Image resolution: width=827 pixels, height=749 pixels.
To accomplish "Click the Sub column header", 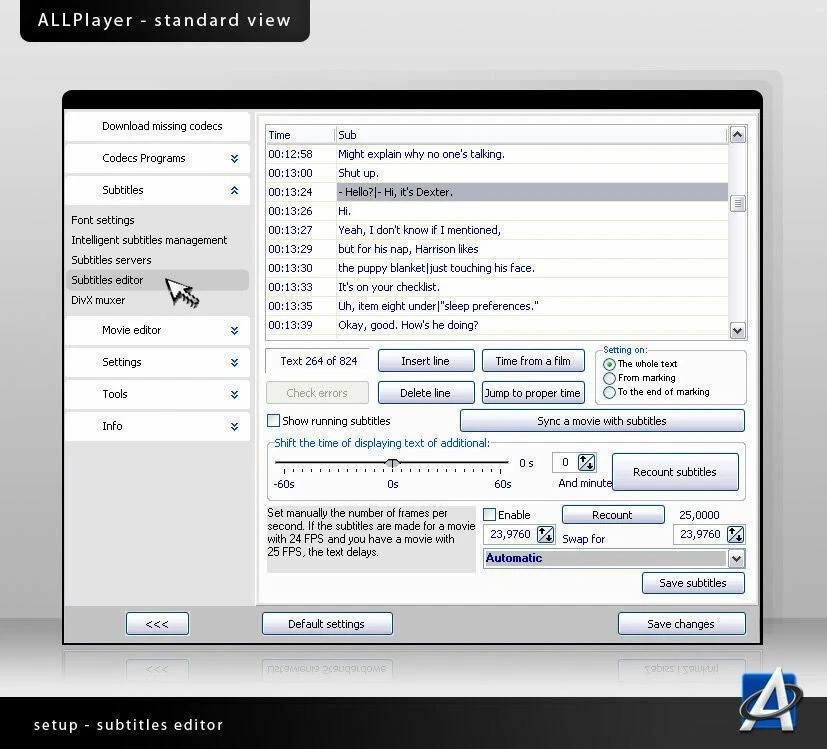I will (531, 135).
